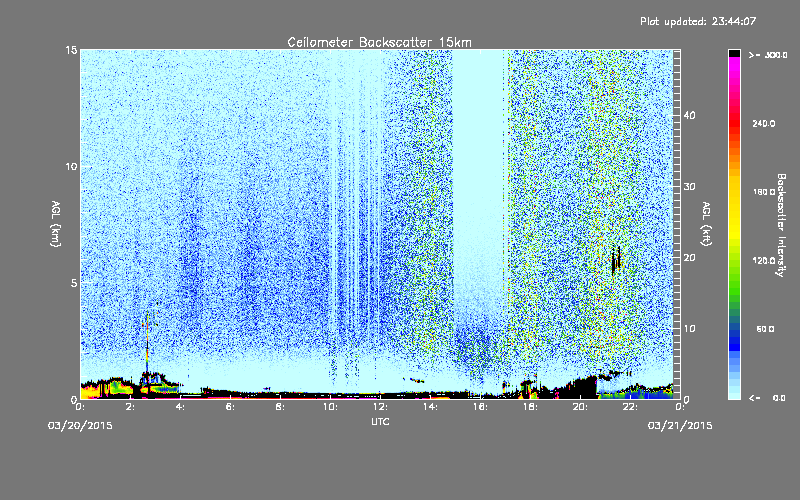Click the black cloud marks near 21:30 at 6 km
This screenshot has width=800, height=500.
(x=616, y=261)
